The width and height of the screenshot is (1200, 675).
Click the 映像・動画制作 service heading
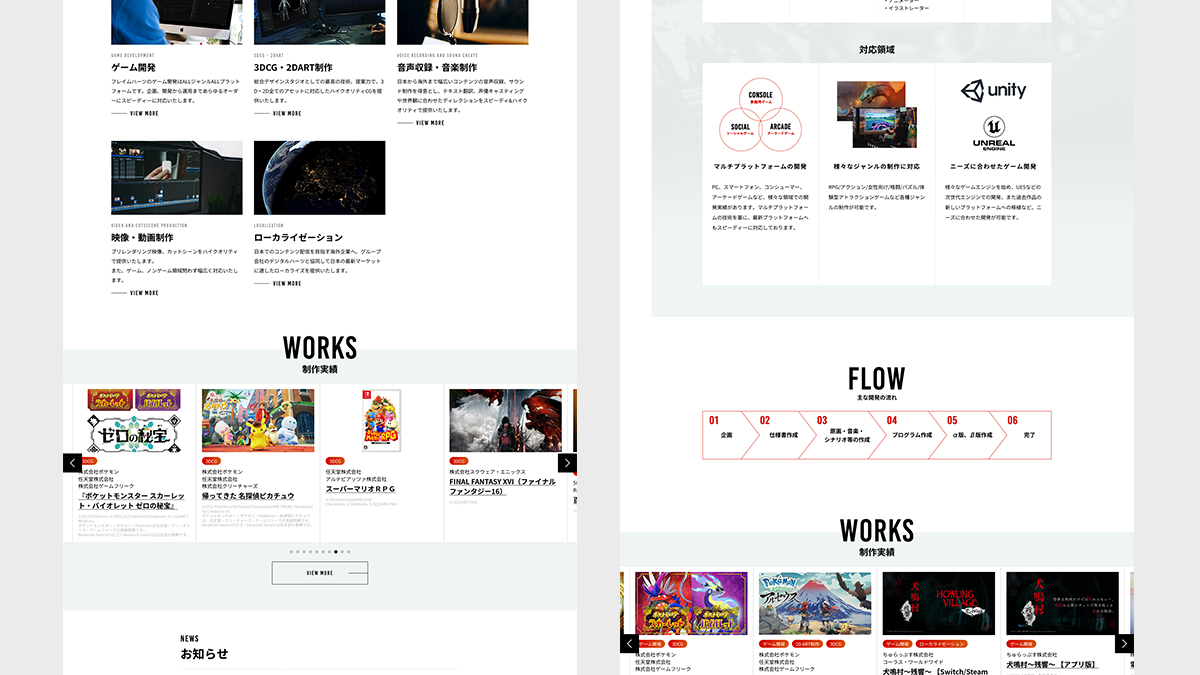click(x=142, y=238)
